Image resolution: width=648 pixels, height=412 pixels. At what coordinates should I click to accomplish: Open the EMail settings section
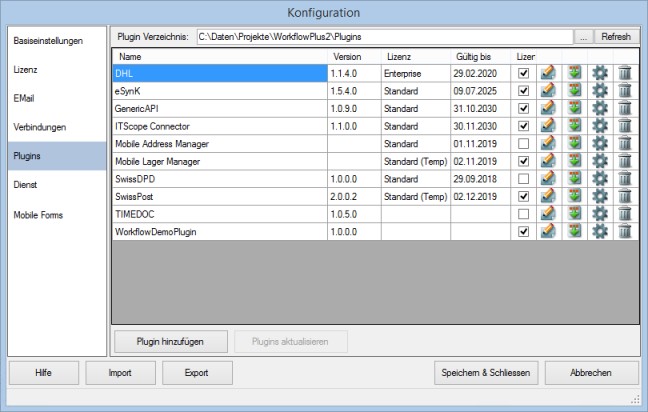click(57, 98)
